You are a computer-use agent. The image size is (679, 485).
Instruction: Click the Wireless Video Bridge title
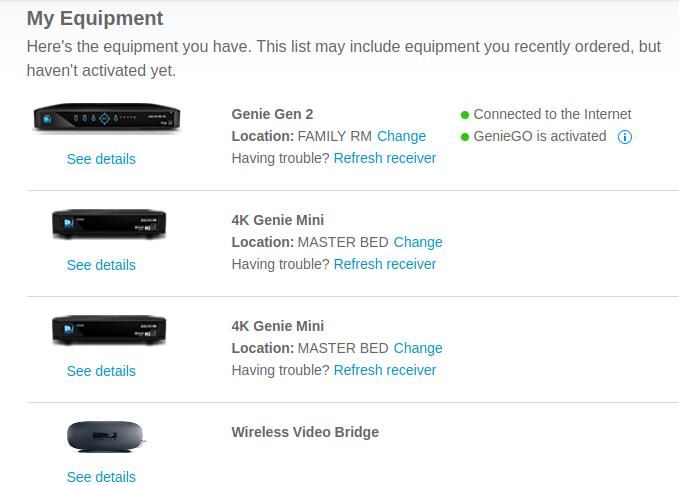coord(305,432)
